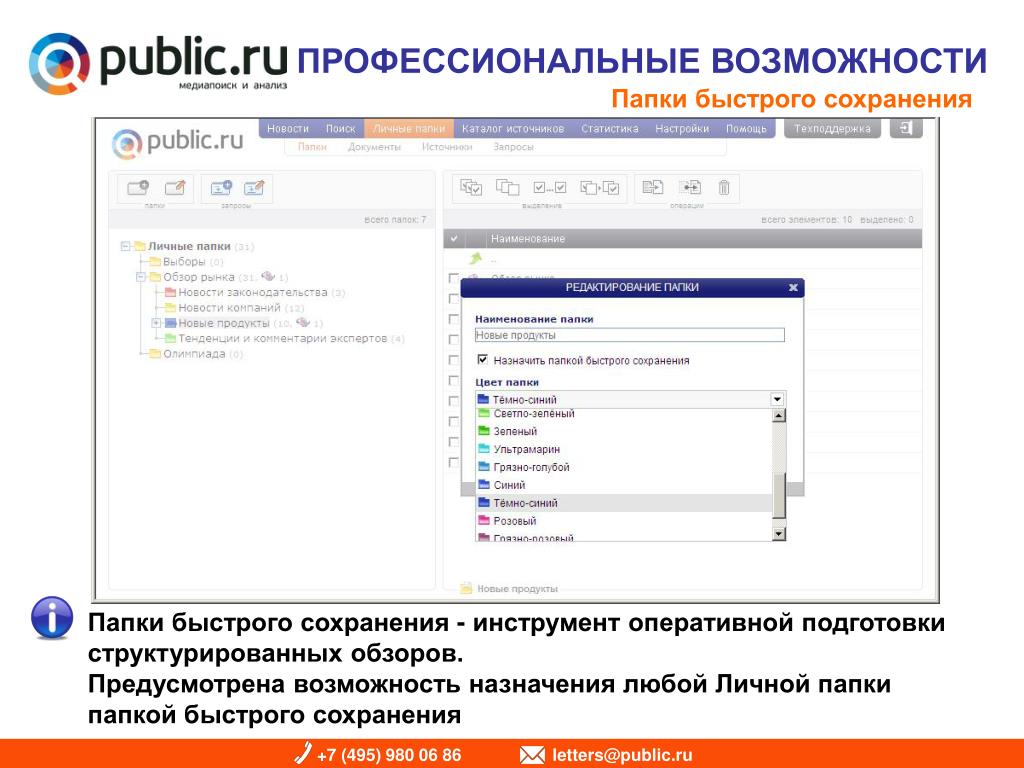
Task: Click the color list scrollbar thumb
Action: (778, 496)
